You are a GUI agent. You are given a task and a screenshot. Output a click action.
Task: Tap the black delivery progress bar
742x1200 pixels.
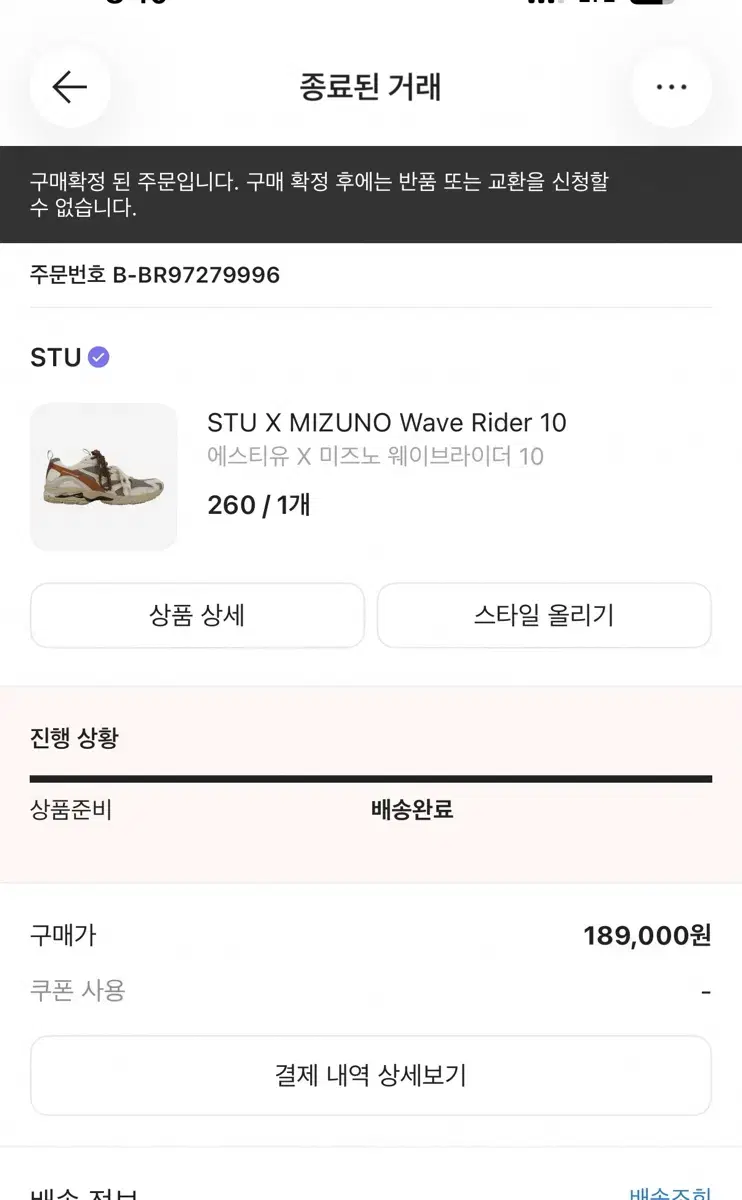(x=370, y=778)
